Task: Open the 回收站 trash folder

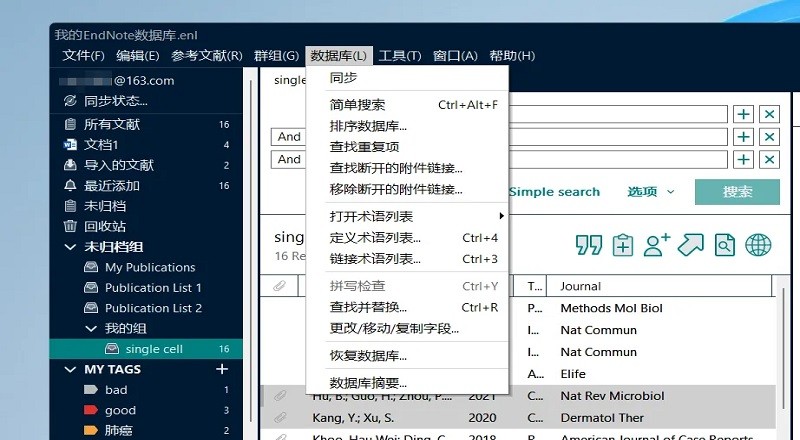Action: pos(104,226)
